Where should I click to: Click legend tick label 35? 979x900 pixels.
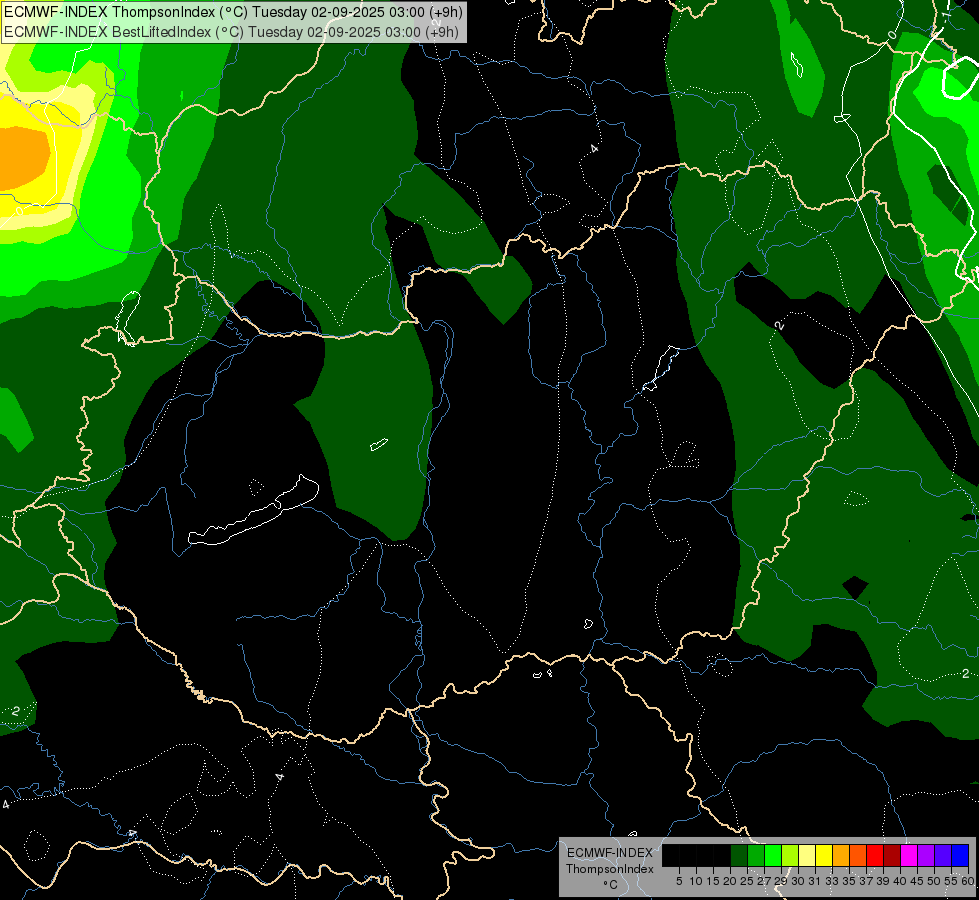[x=850, y=881]
